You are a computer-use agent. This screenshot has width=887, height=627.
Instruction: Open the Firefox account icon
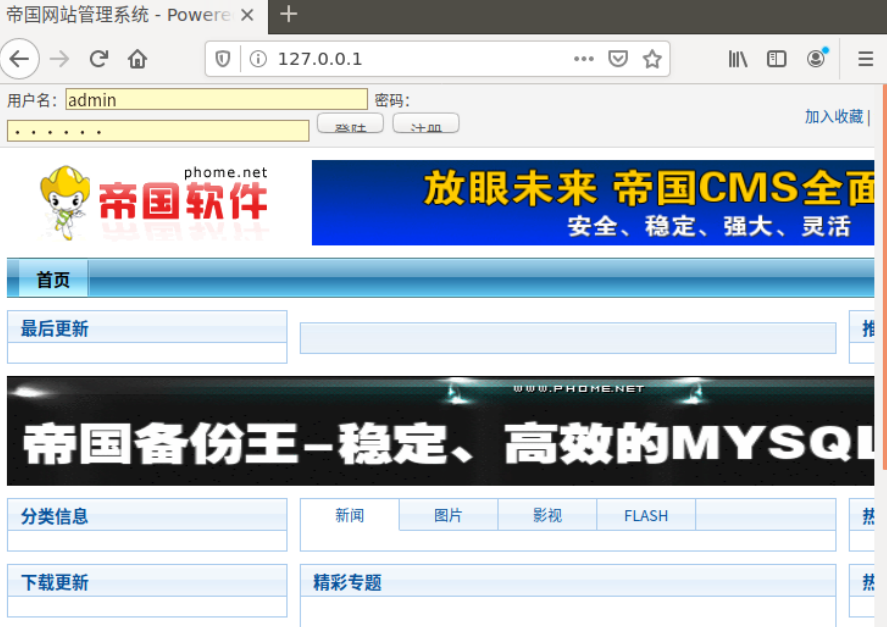coord(816,59)
